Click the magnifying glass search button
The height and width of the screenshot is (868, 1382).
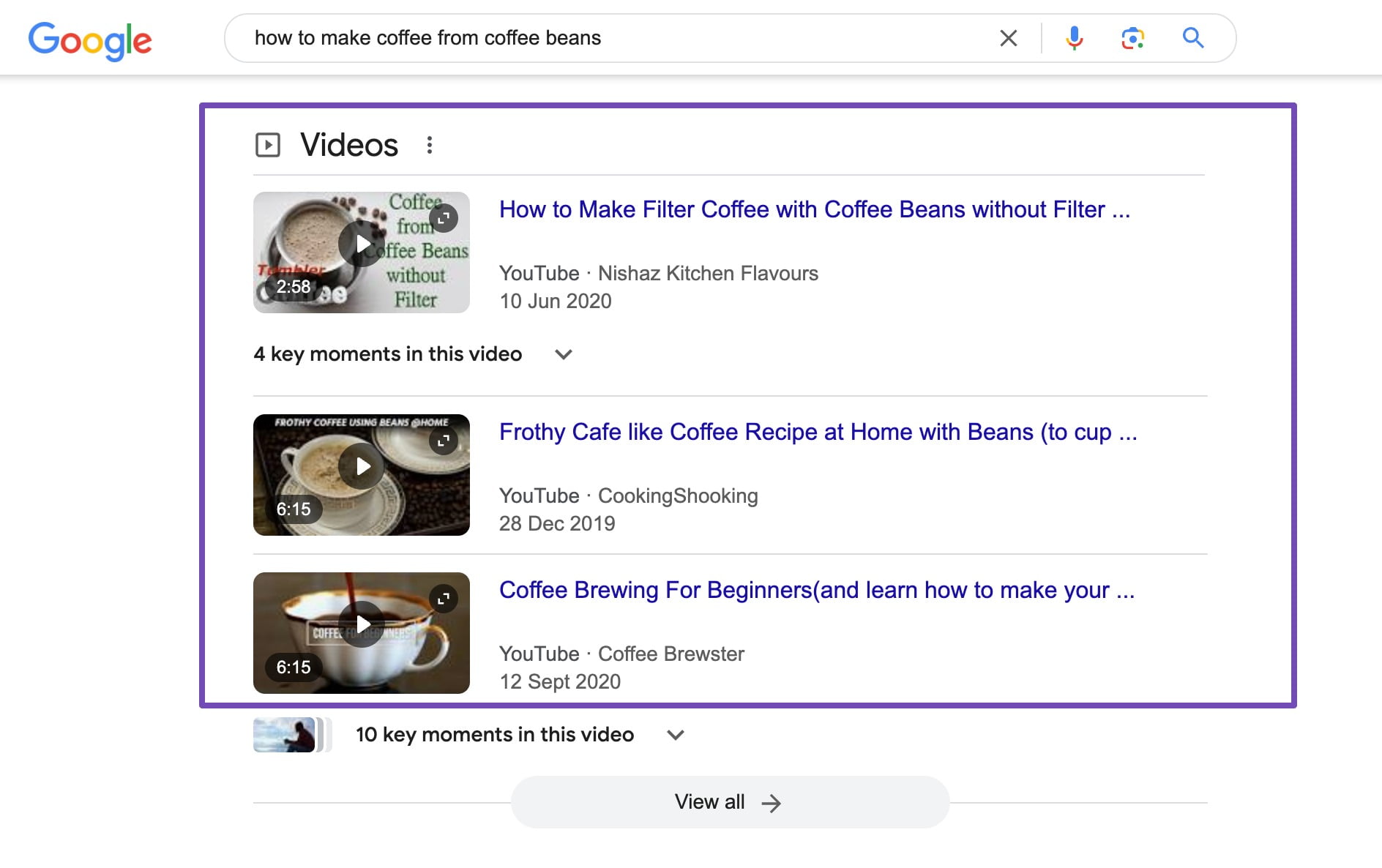1192,38
